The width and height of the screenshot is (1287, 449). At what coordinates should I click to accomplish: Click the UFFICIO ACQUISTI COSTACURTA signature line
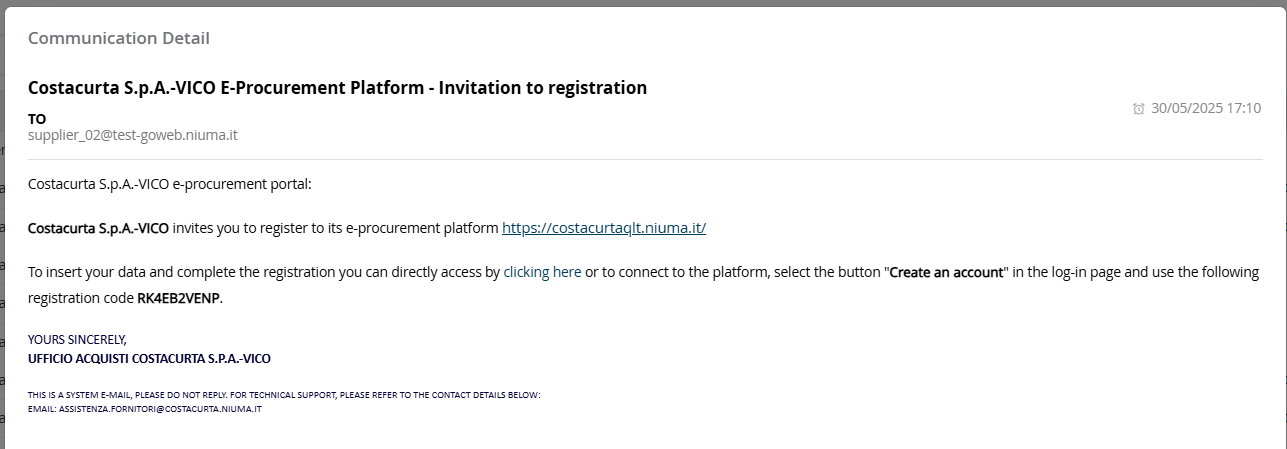149,357
